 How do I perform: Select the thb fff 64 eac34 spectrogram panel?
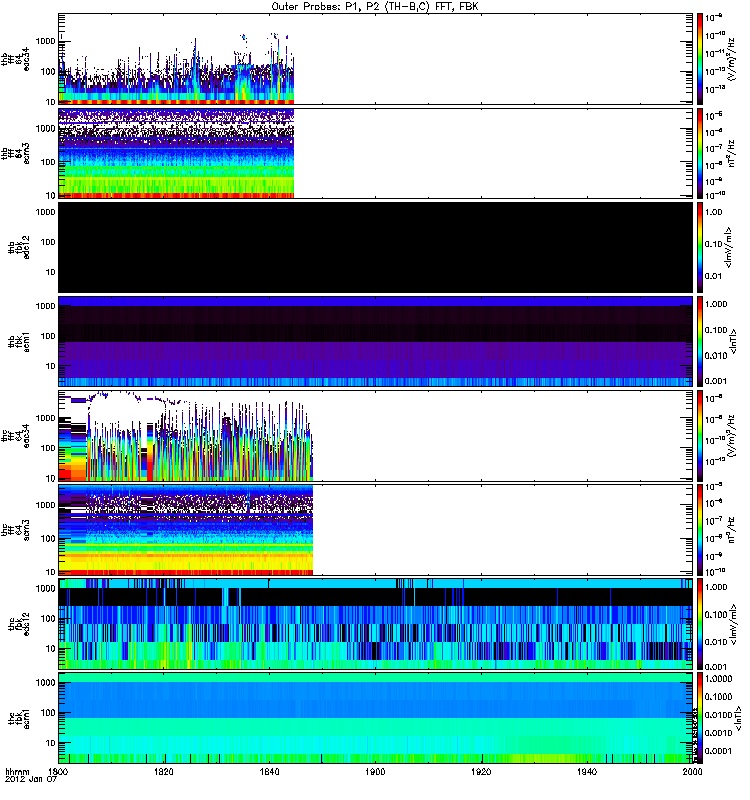376,59
